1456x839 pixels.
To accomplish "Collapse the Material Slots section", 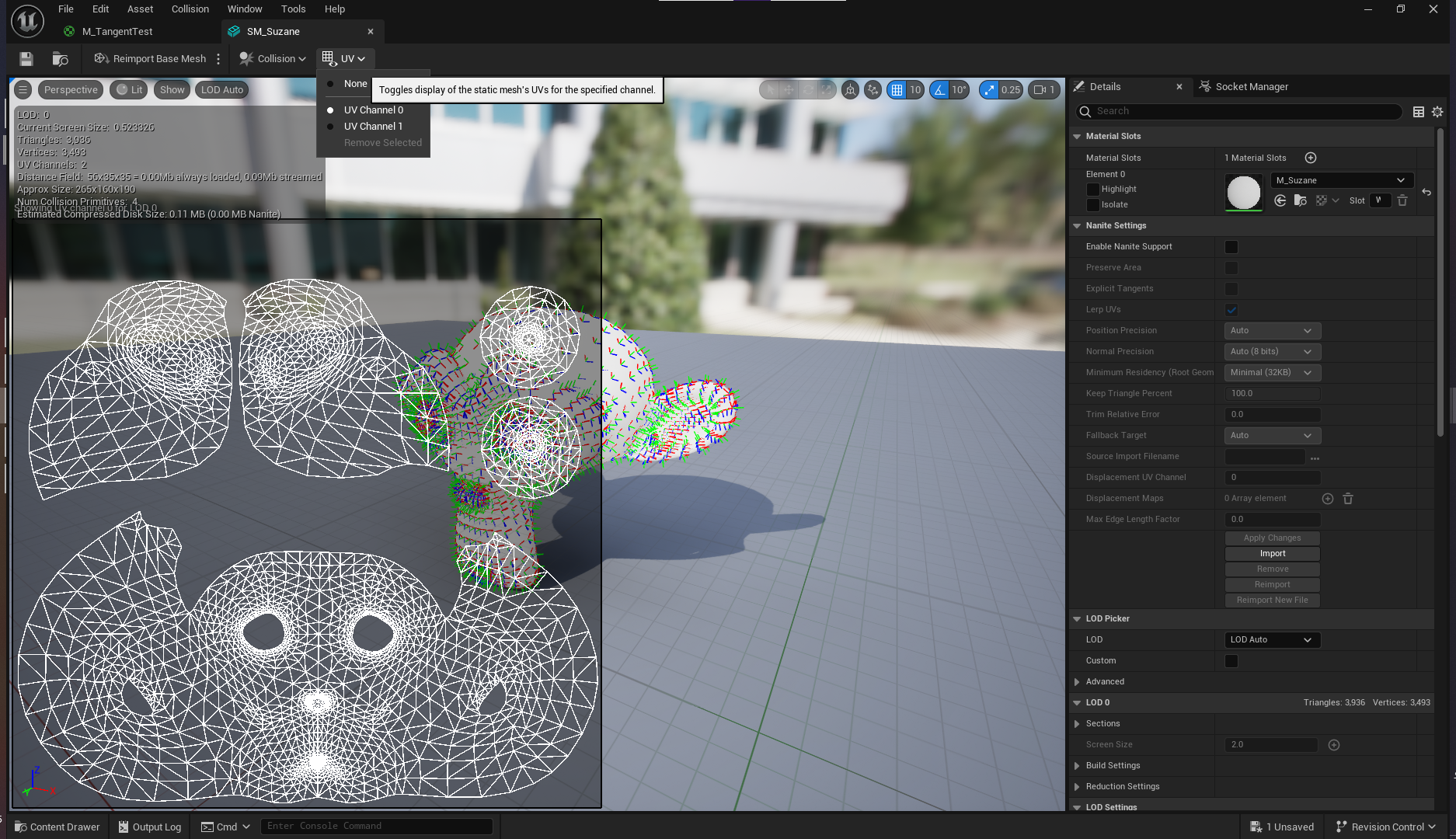I will click(1077, 137).
